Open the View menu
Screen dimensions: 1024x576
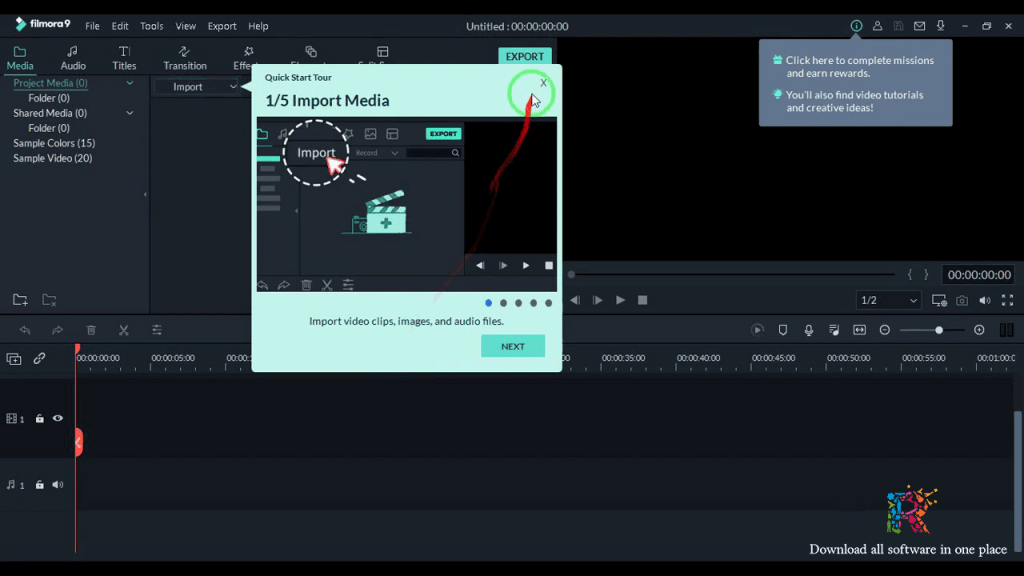pos(185,26)
